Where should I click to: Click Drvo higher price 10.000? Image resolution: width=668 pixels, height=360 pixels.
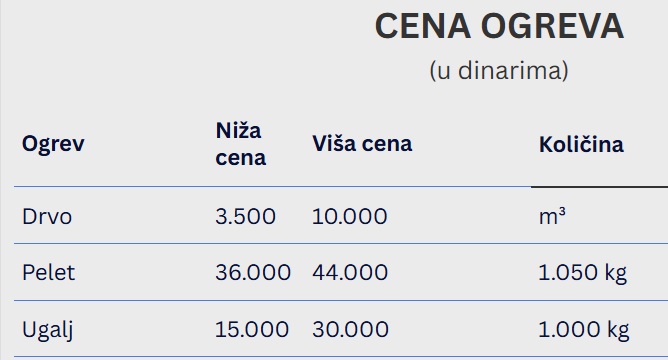(350, 216)
